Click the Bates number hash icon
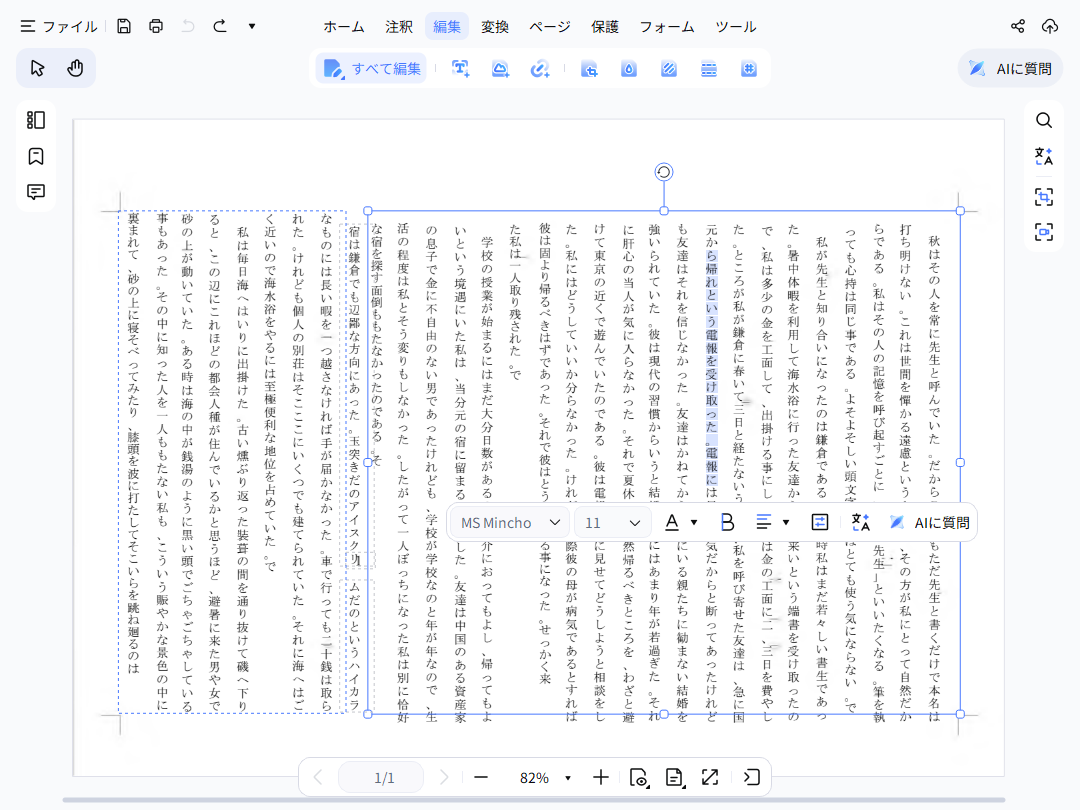 tap(749, 69)
